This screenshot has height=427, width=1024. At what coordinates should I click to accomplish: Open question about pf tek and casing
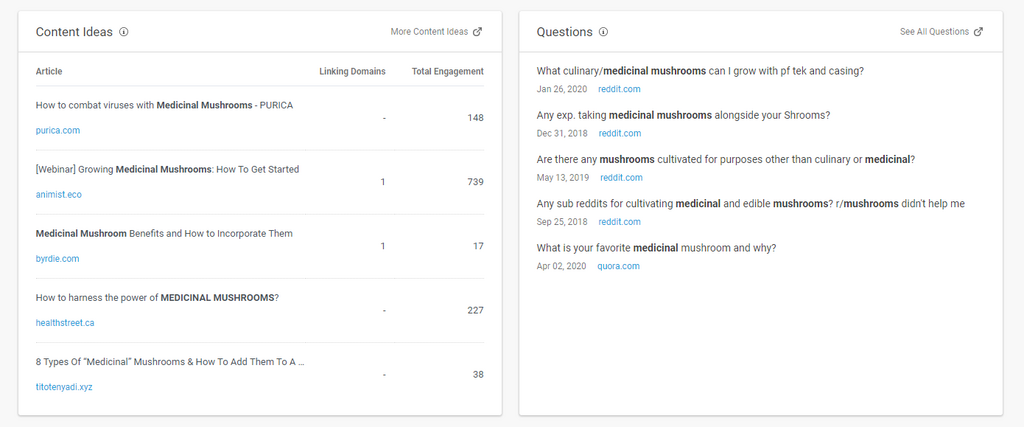pos(700,71)
